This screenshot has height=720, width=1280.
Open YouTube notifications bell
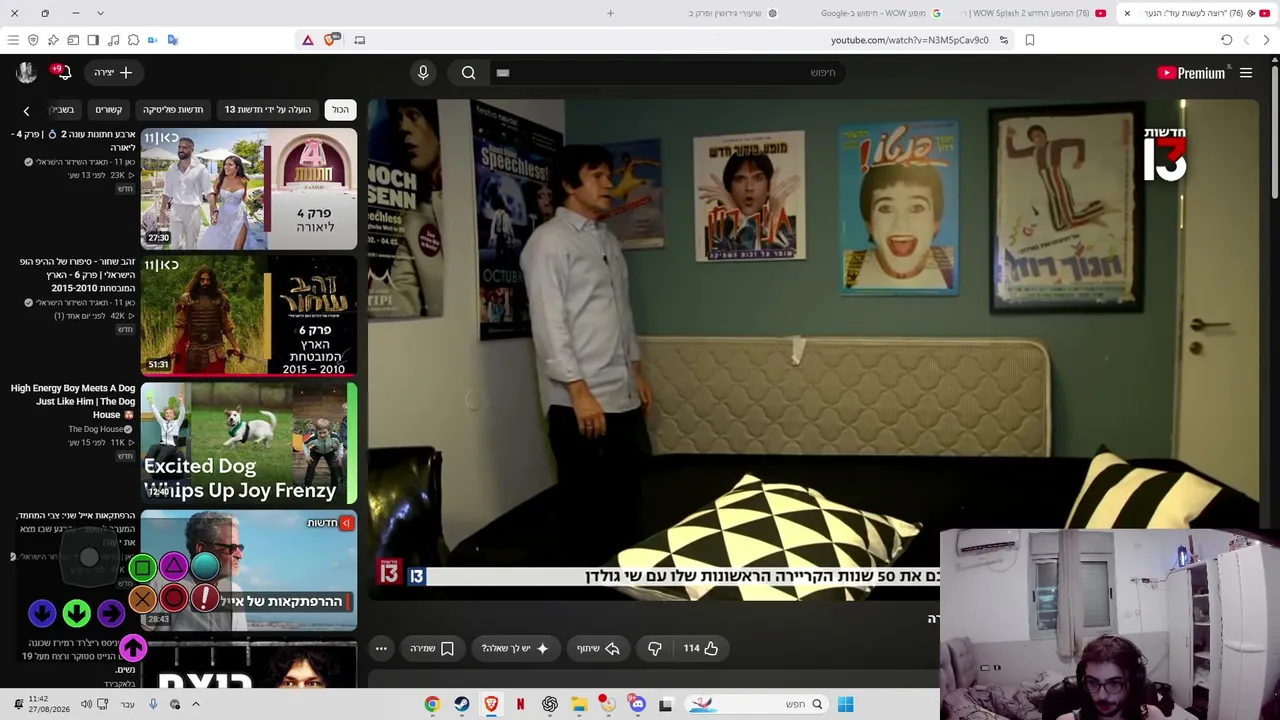tap(63, 73)
